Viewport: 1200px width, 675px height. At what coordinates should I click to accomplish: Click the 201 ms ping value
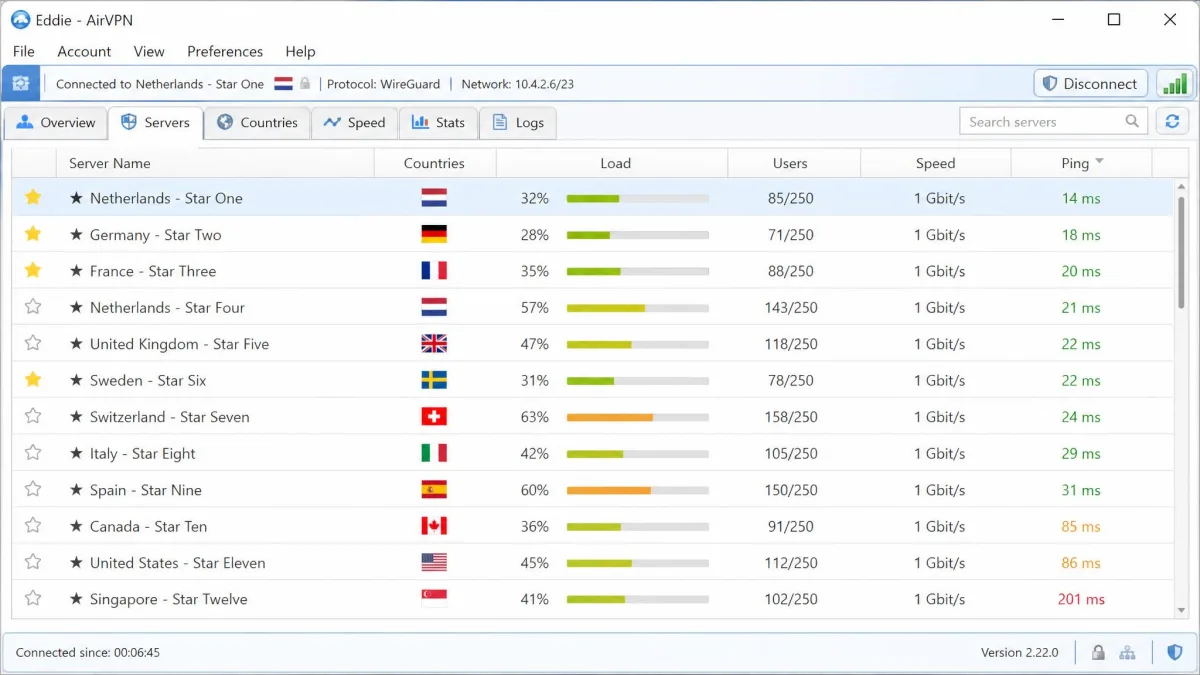[x=1081, y=599]
